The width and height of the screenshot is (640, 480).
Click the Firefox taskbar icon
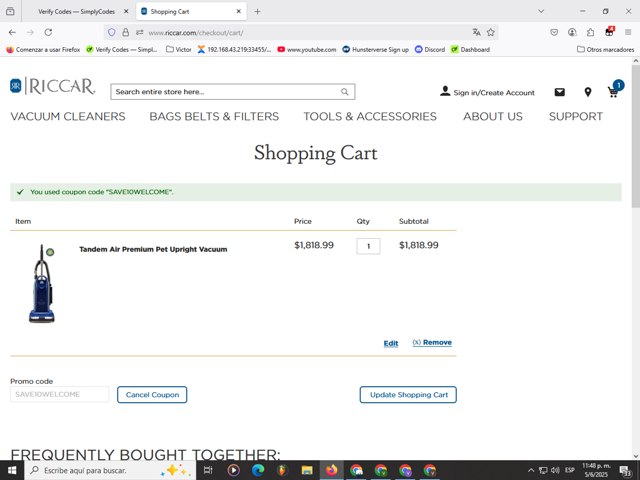[x=331, y=470]
